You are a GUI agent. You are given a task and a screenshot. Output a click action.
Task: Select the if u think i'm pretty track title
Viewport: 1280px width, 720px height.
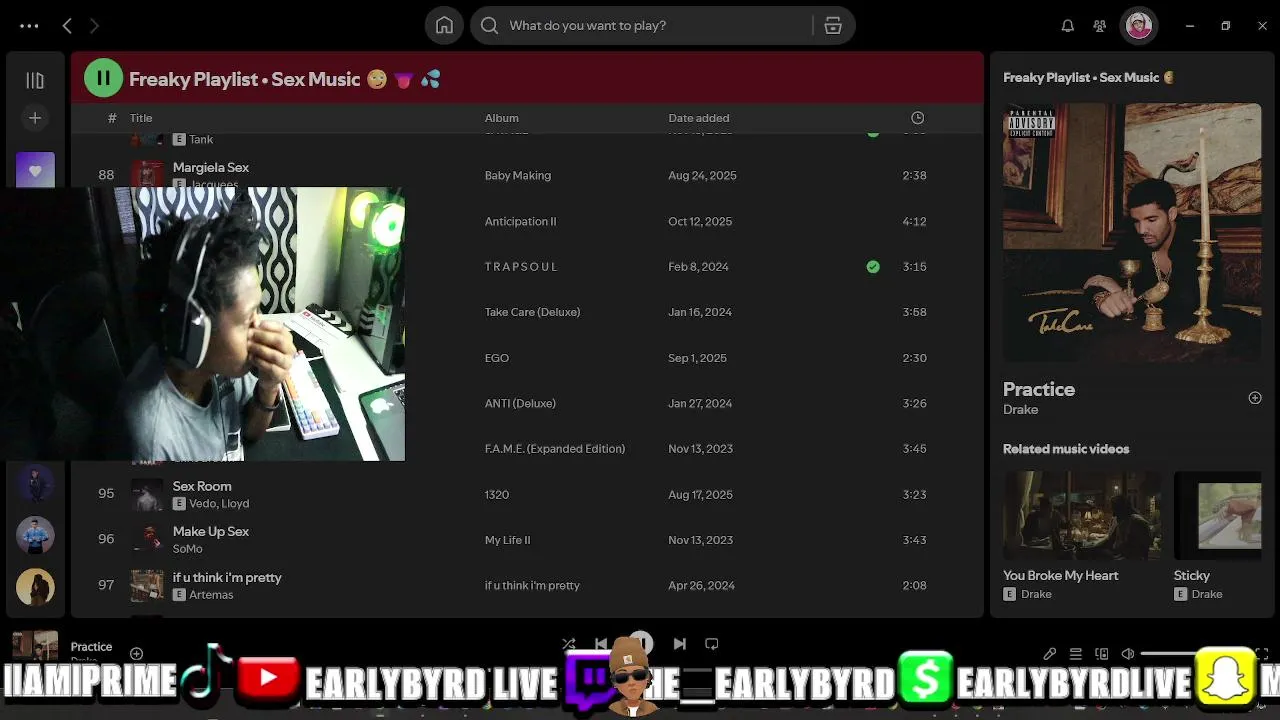(227, 577)
